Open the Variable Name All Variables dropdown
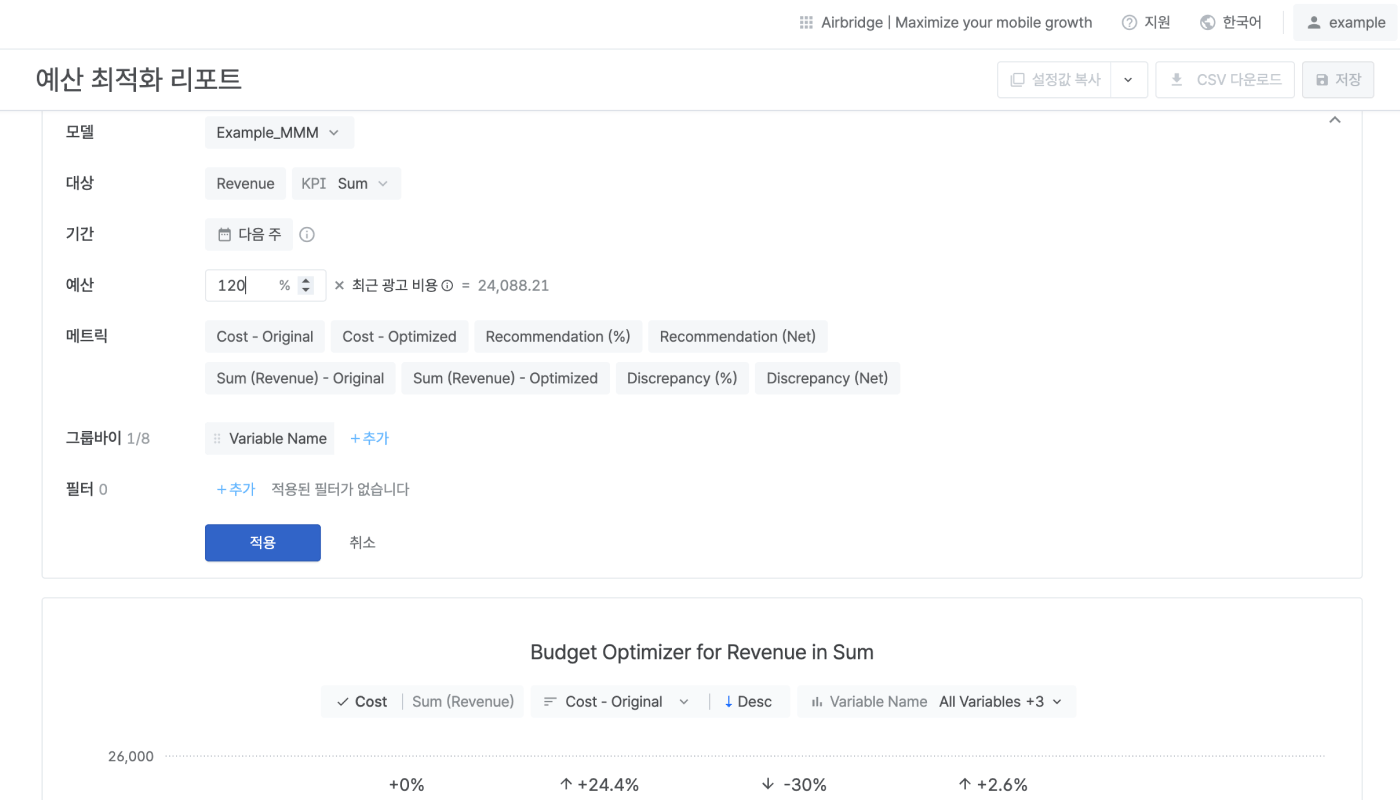This screenshot has width=1400, height=800. (x=936, y=702)
